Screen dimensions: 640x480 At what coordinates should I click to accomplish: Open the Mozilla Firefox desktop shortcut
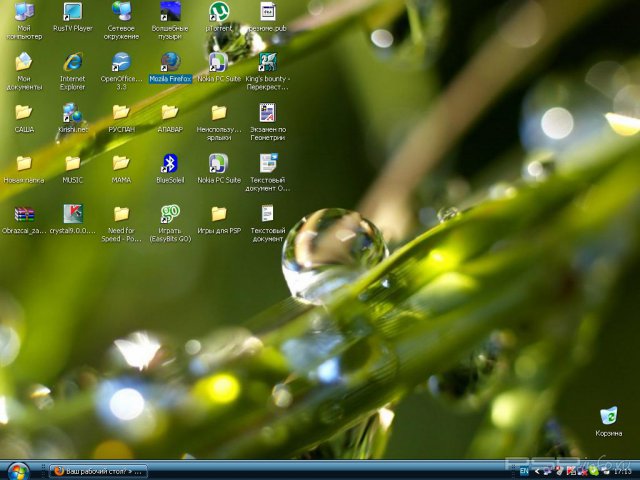click(x=170, y=62)
